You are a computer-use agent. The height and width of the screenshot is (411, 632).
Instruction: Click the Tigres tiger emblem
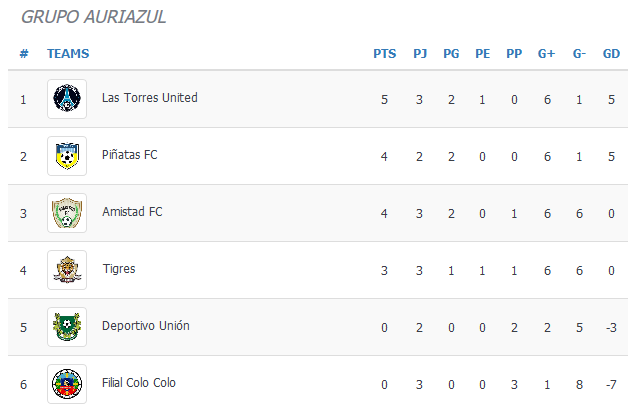click(67, 270)
